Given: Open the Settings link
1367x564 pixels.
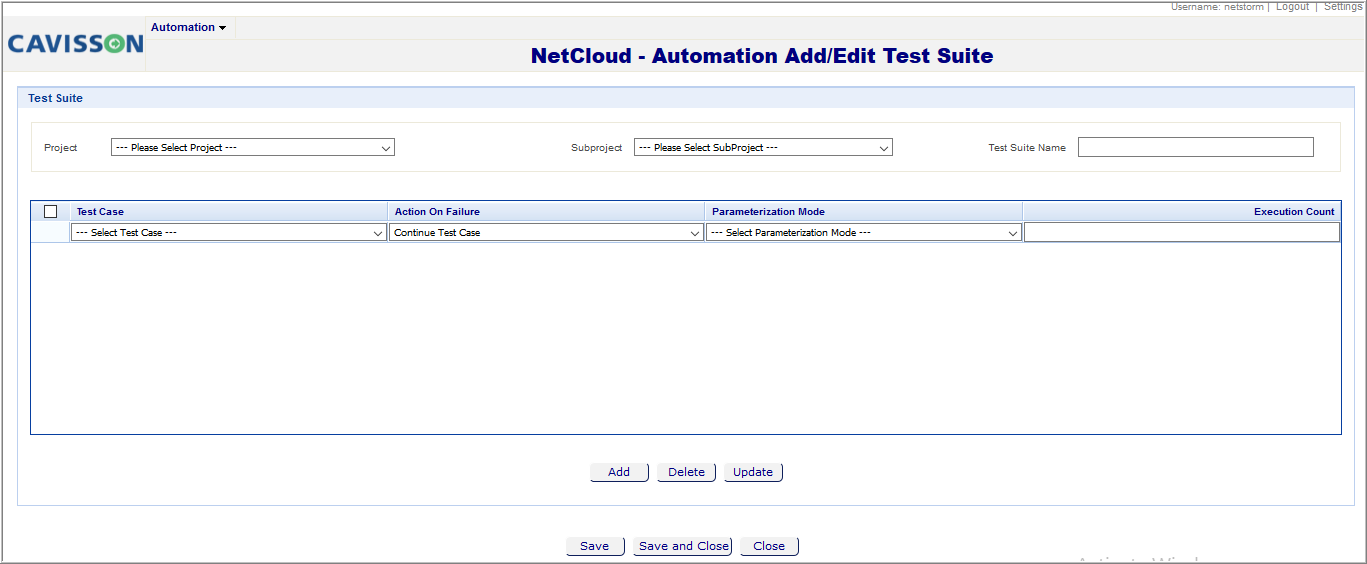Looking at the screenshot, I should coord(1343,6).
